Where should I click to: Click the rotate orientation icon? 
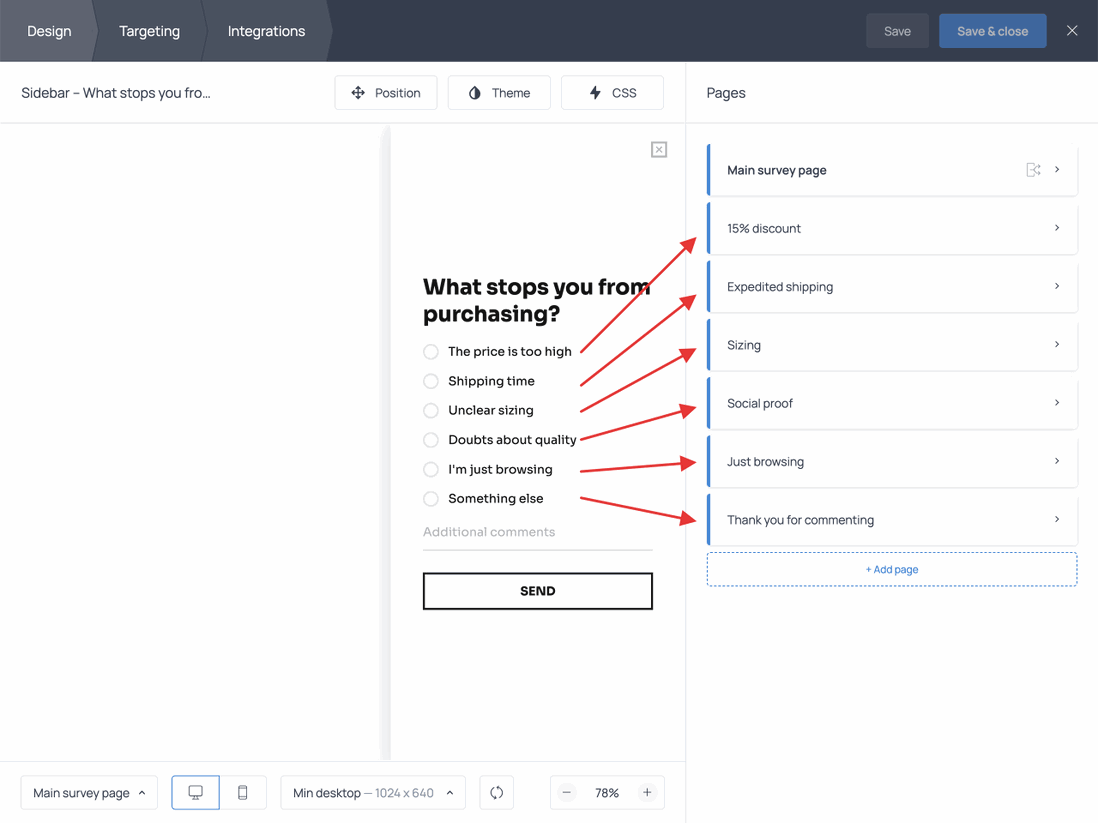click(x=496, y=792)
